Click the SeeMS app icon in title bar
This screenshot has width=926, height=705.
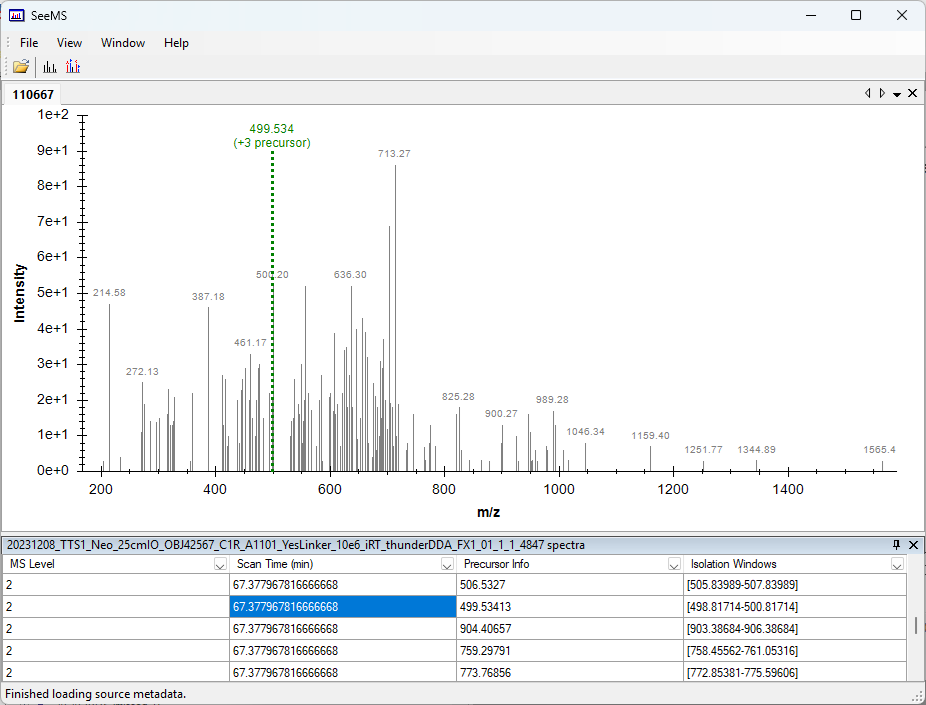click(x=16, y=15)
